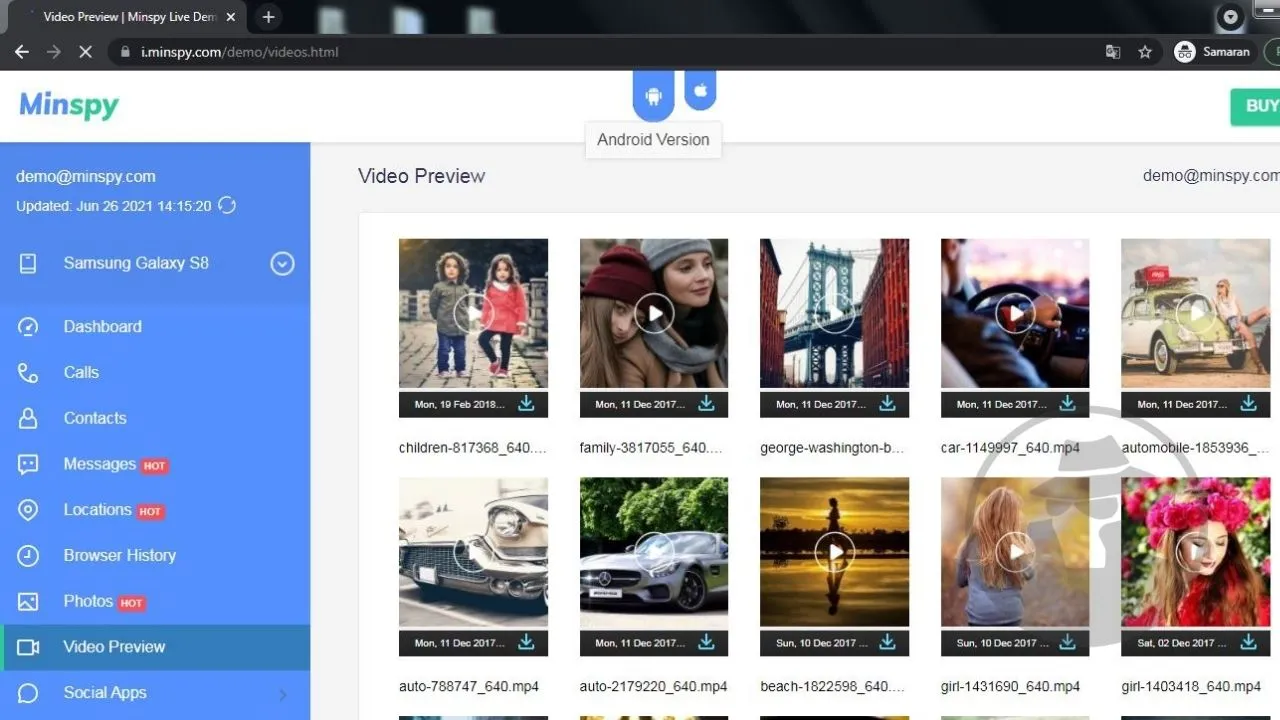The width and height of the screenshot is (1280, 720).
Task: Click the Minspy logo
Action: pos(69,106)
